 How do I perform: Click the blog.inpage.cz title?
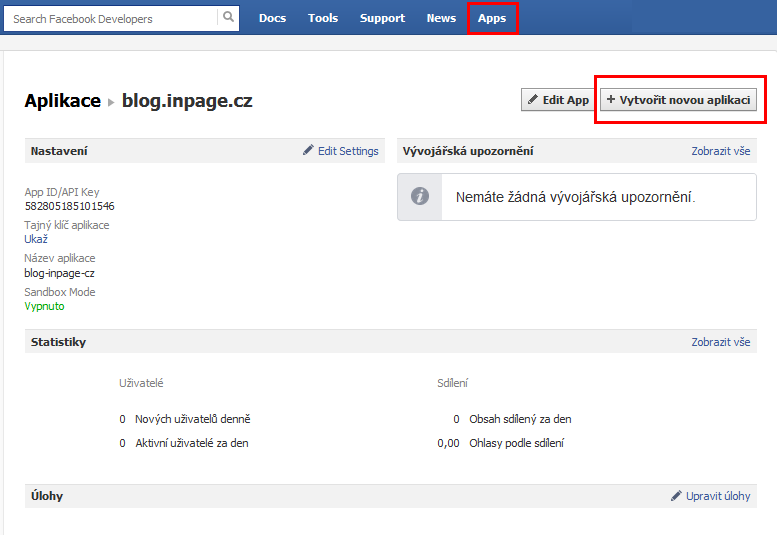[187, 101]
